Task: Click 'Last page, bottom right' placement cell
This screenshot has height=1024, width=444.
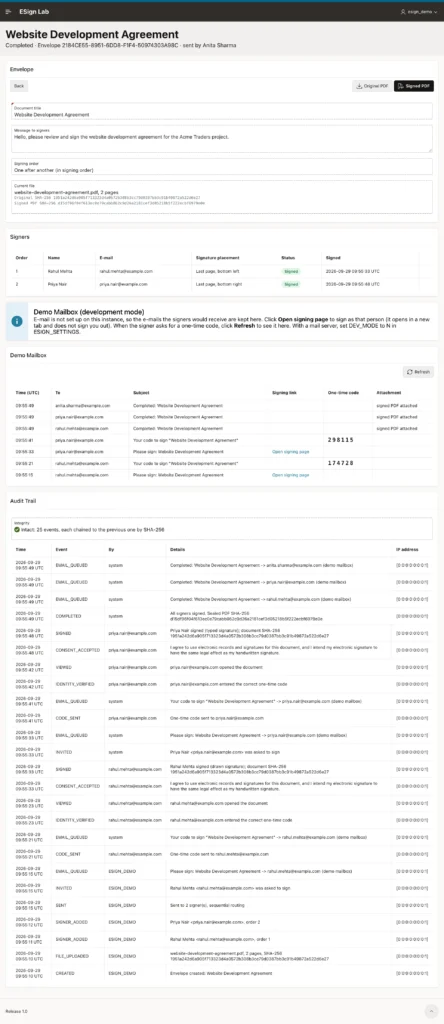Action: [221, 284]
